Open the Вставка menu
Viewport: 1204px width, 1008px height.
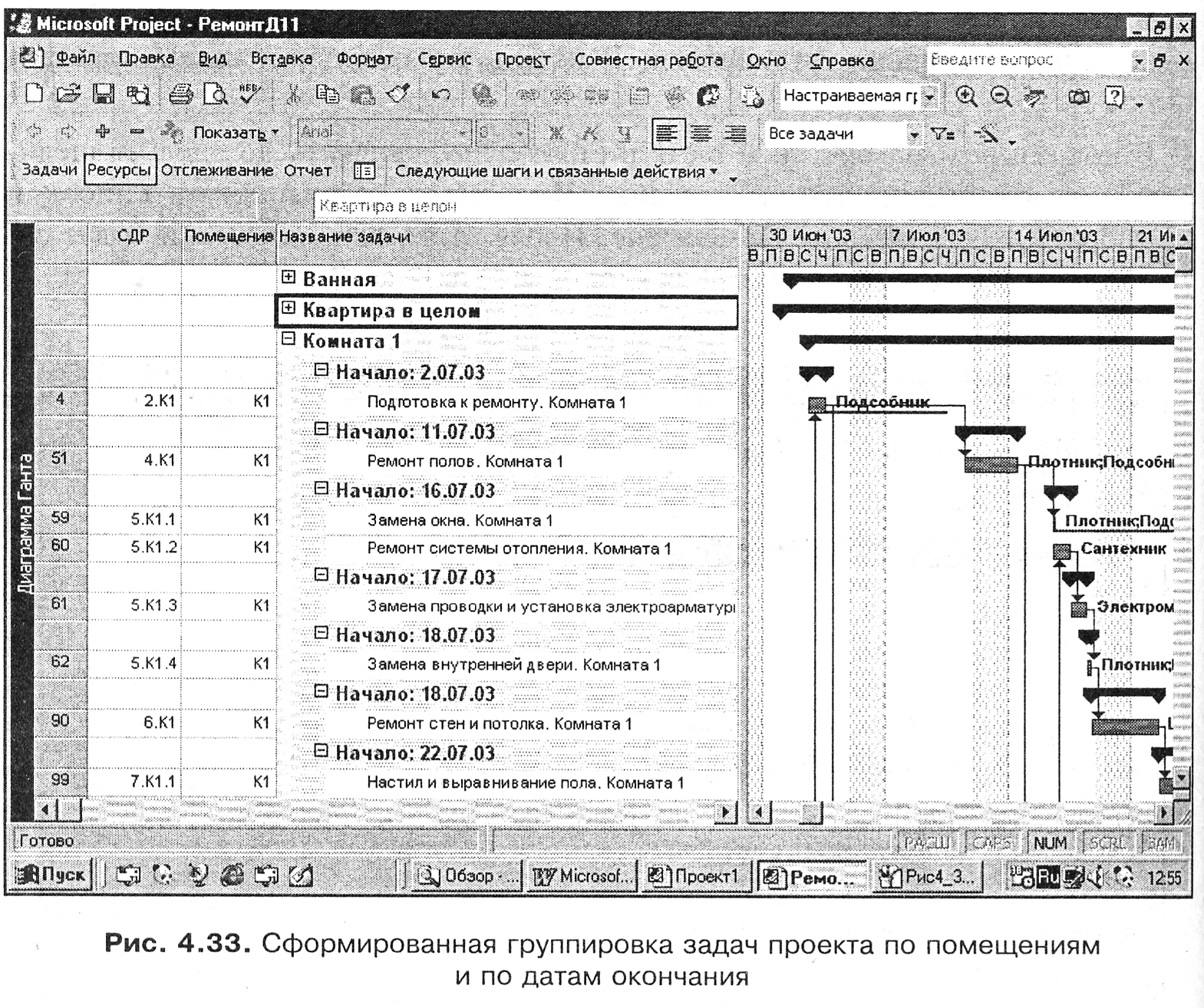tap(281, 58)
